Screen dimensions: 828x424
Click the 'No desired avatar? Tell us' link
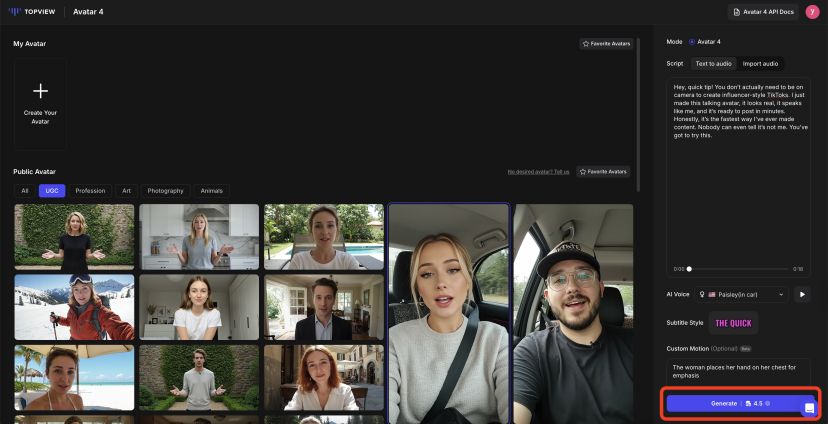tap(538, 171)
